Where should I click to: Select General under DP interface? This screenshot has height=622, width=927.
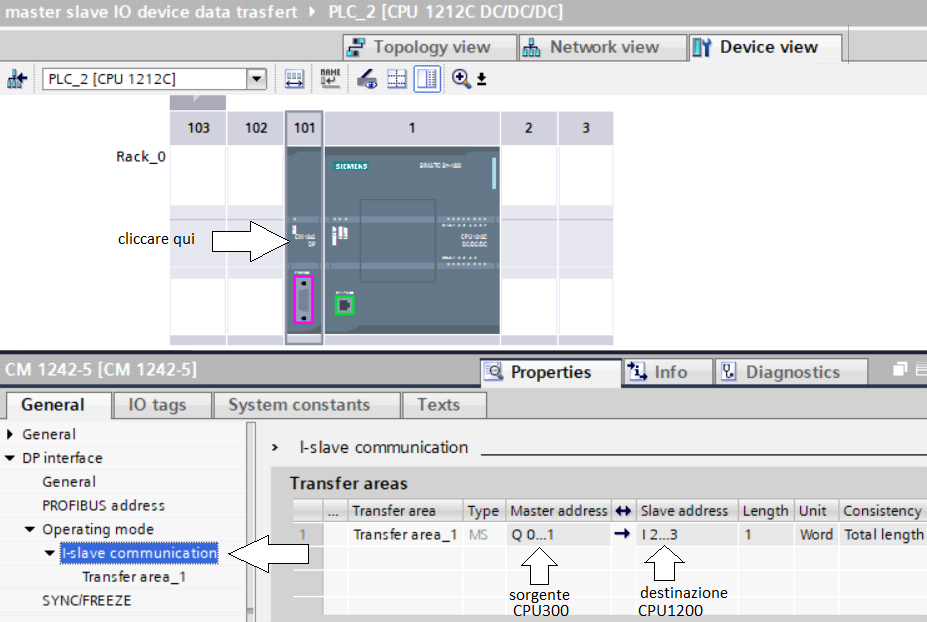coord(69,482)
